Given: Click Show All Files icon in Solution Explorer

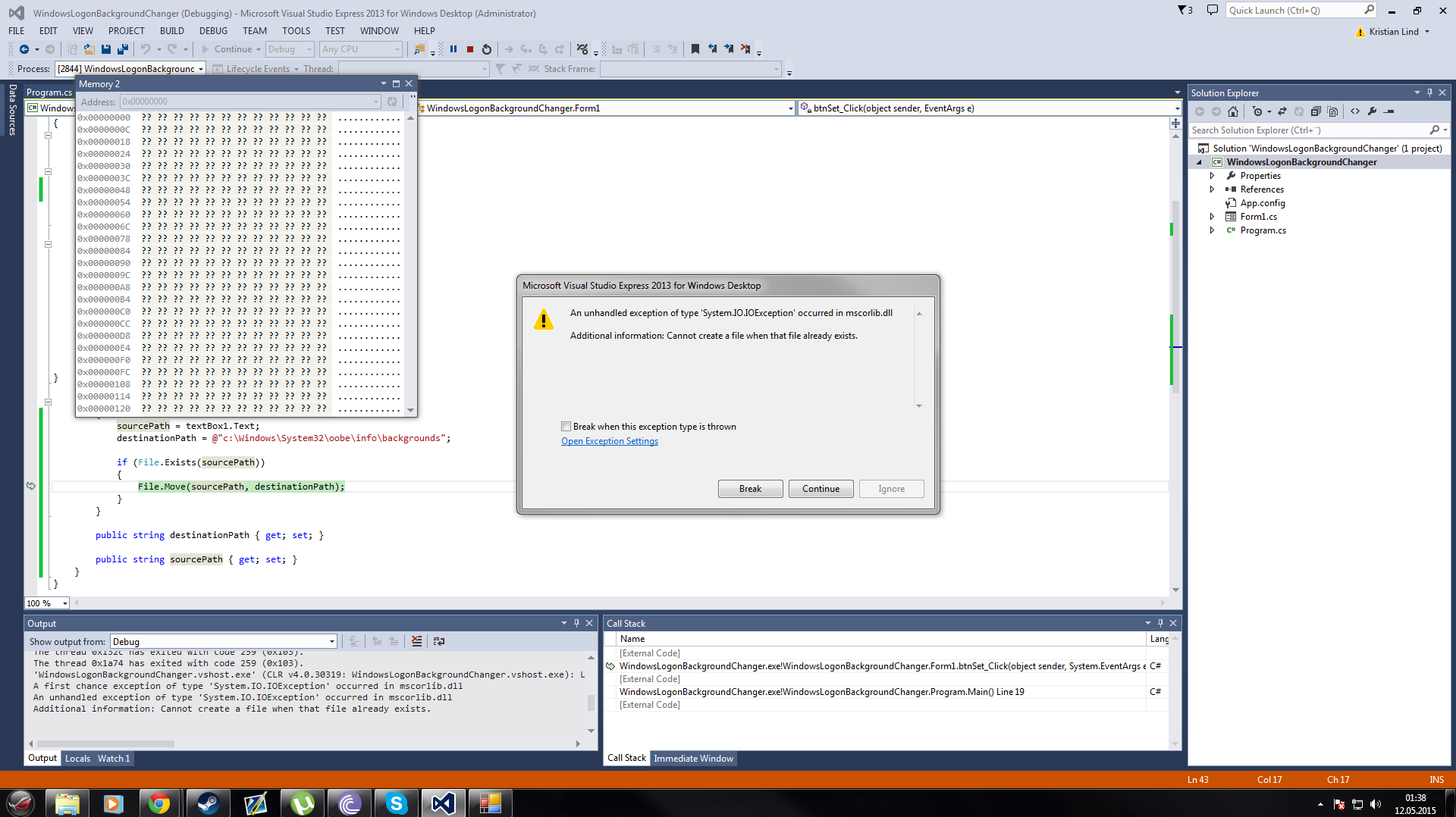Looking at the screenshot, I should 1332,111.
